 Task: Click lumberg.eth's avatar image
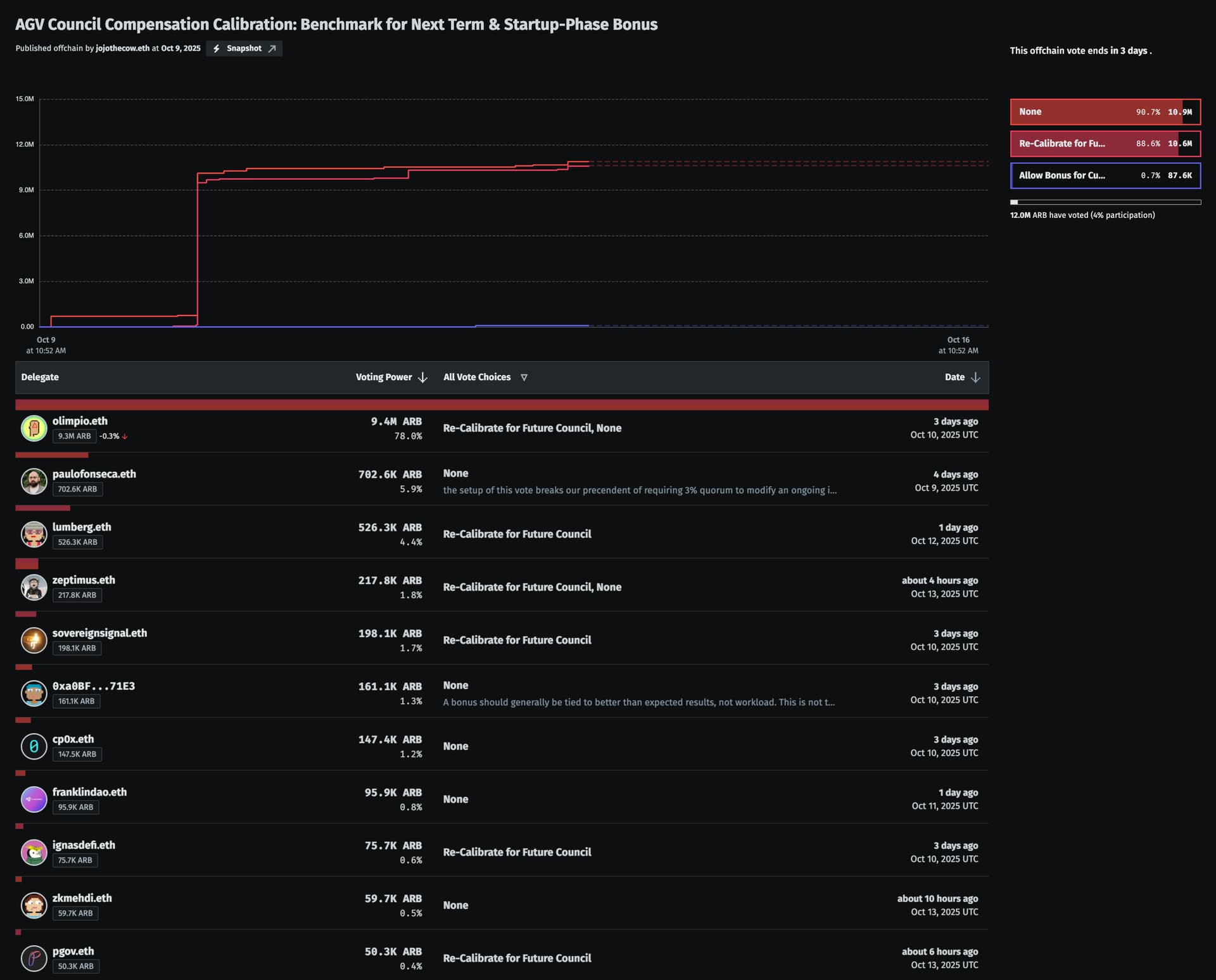34,534
